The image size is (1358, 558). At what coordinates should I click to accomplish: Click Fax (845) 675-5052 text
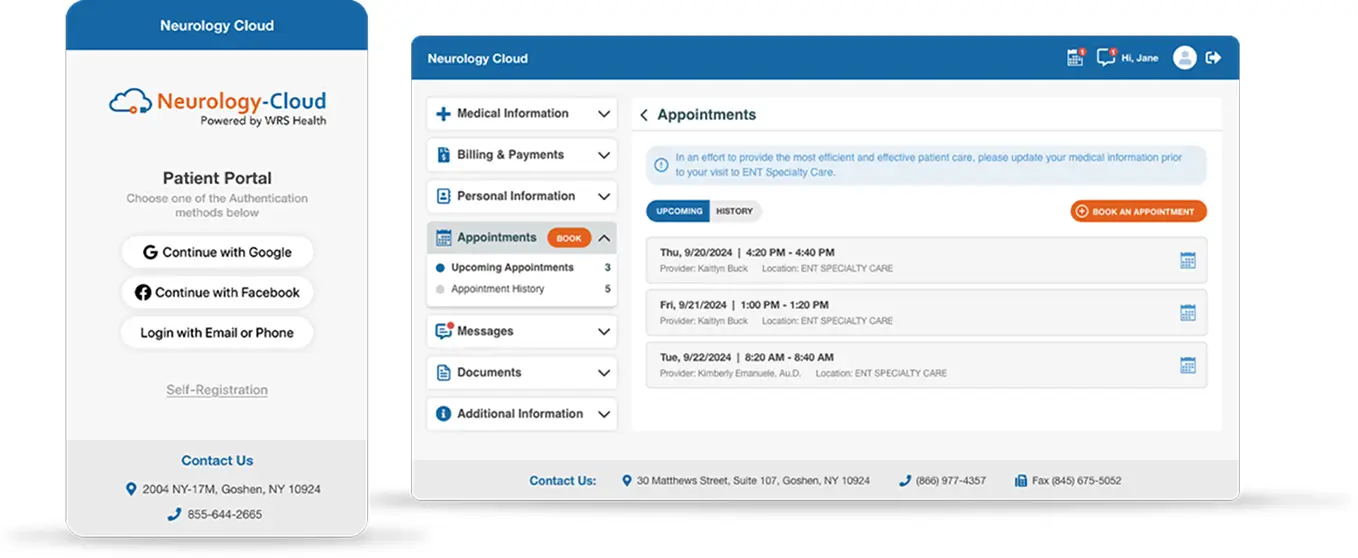pos(1076,481)
